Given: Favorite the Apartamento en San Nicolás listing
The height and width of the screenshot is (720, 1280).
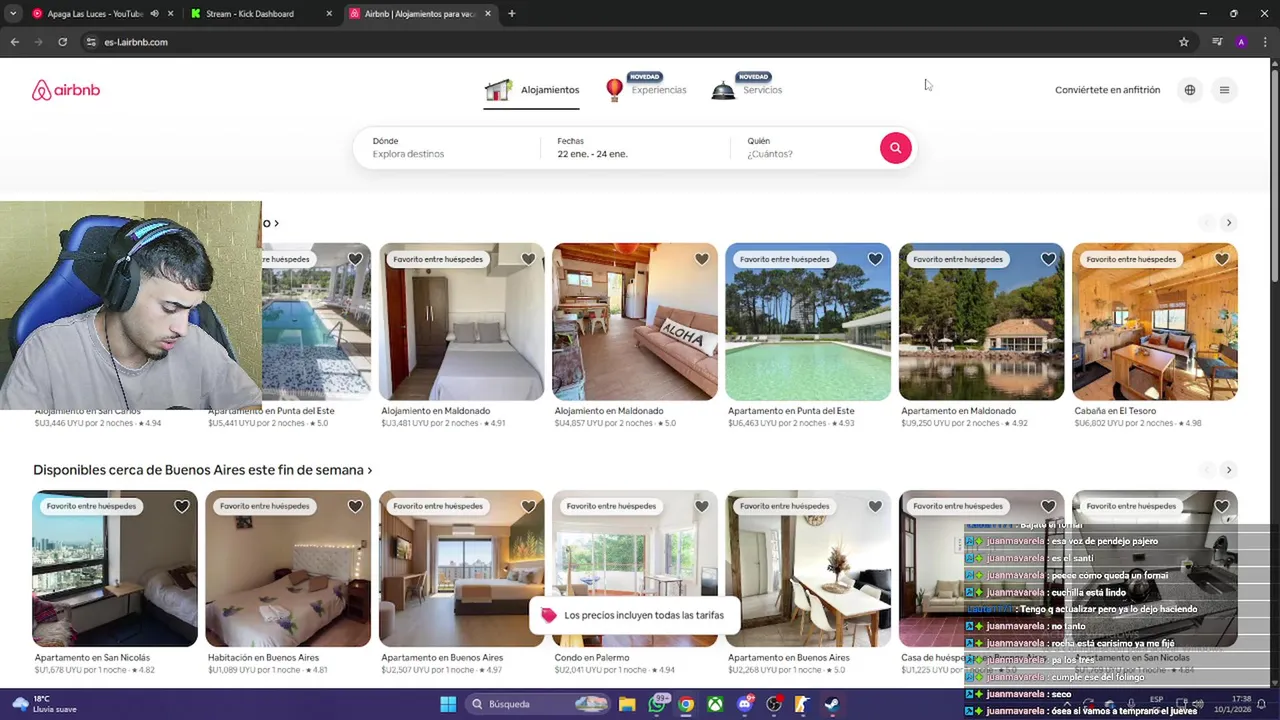Looking at the screenshot, I should click(182, 506).
